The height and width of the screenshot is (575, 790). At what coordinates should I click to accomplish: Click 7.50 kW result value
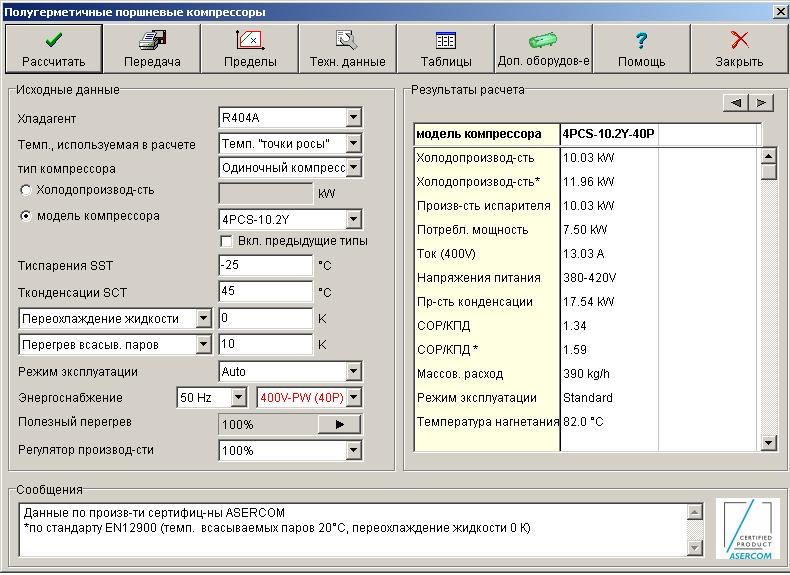click(x=585, y=230)
